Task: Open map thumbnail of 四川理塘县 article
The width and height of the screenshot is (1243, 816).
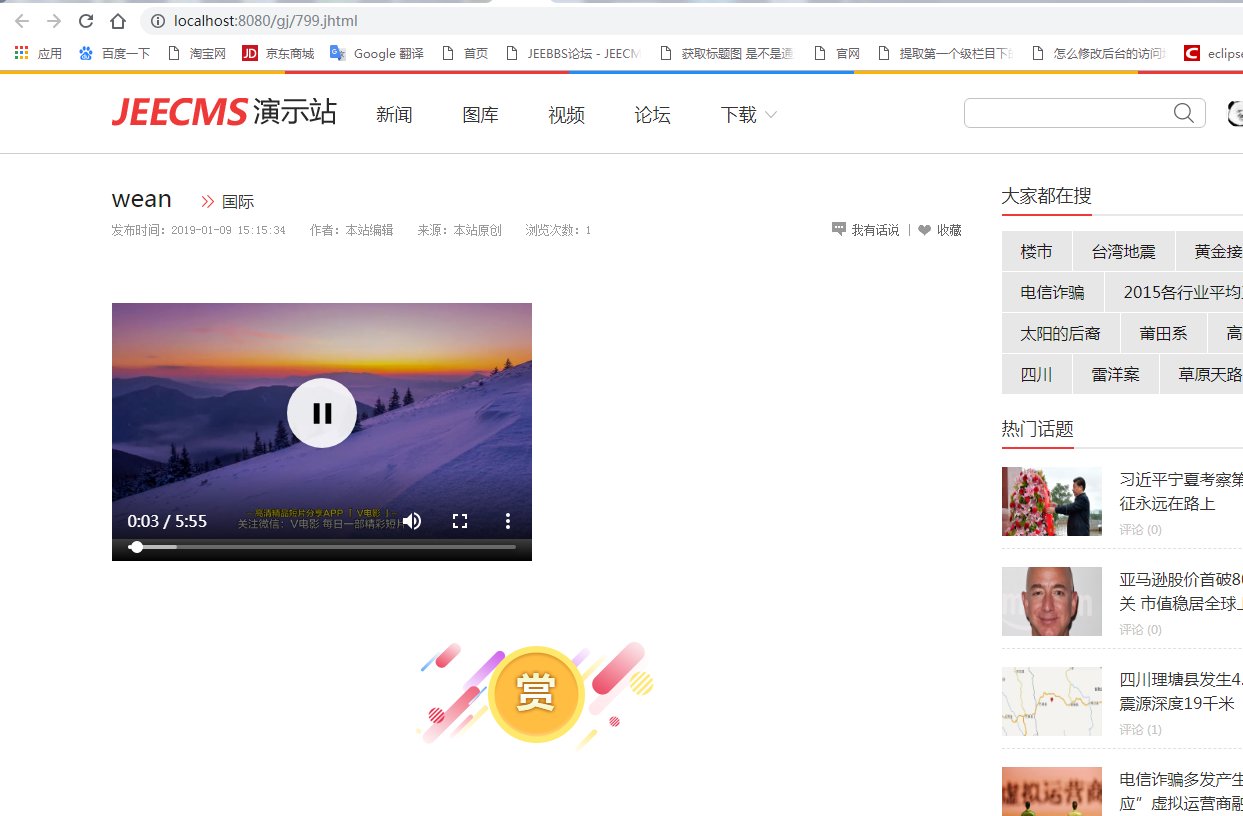Action: click(x=1052, y=701)
